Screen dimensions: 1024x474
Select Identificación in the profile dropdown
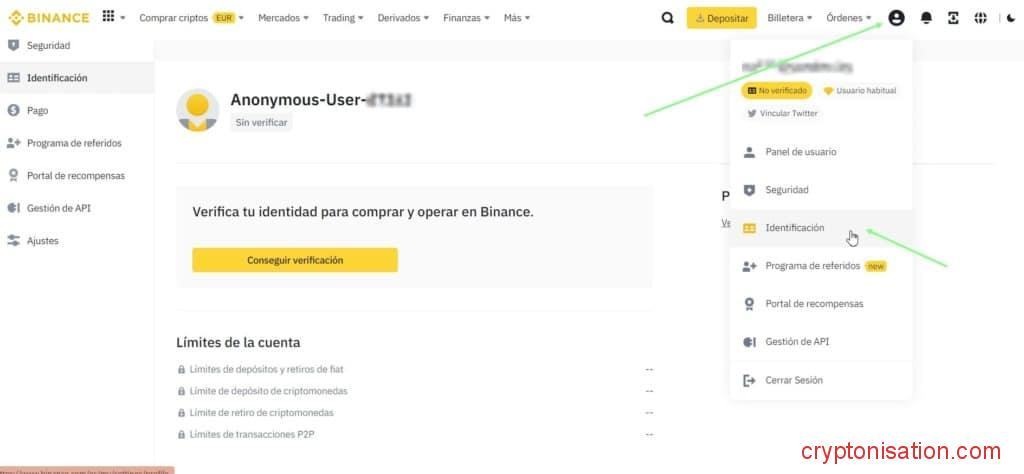(x=794, y=228)
